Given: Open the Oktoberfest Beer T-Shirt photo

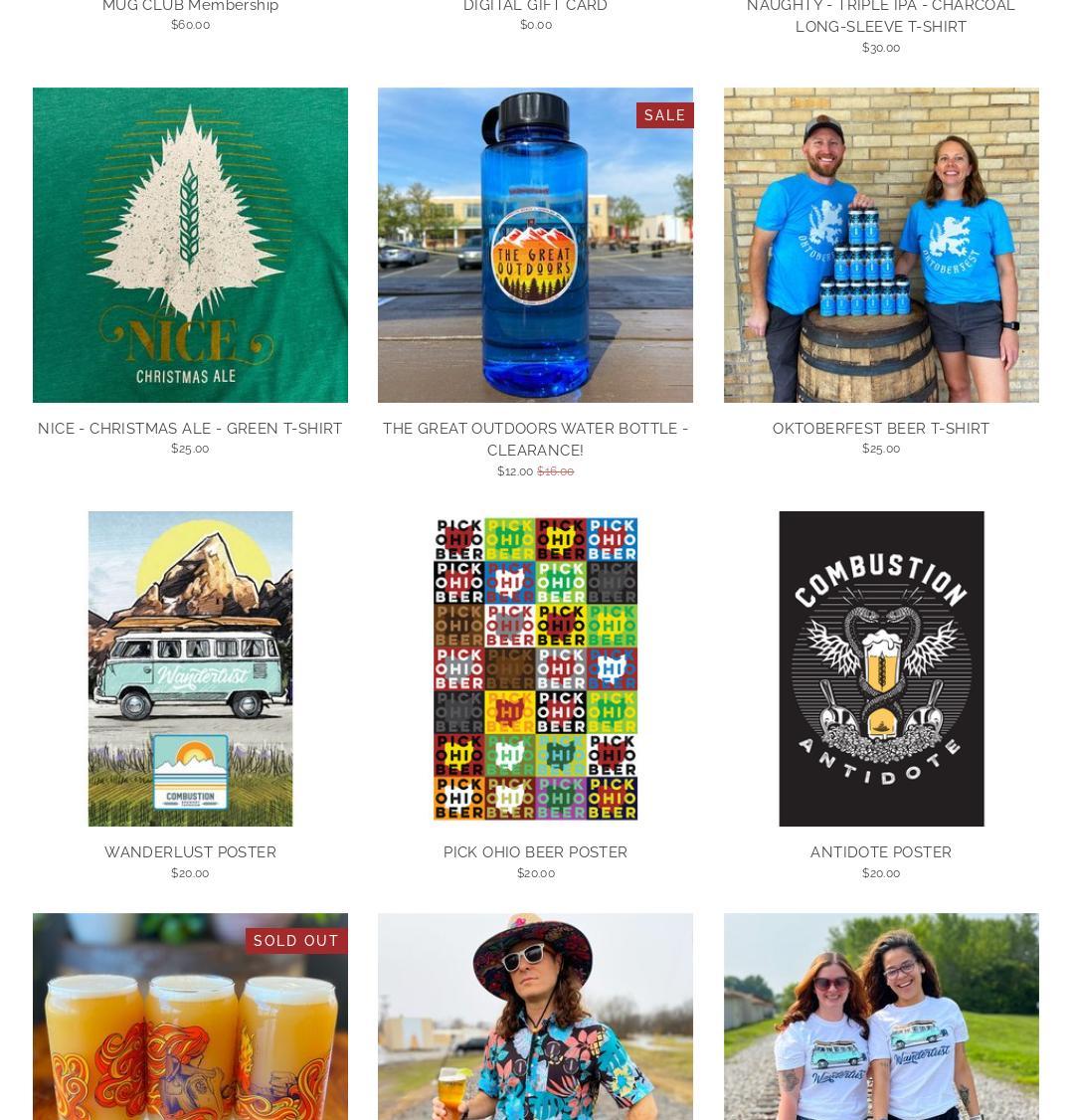Looking at the screenshot, I should pyautogui.click(x=881, y=245).
